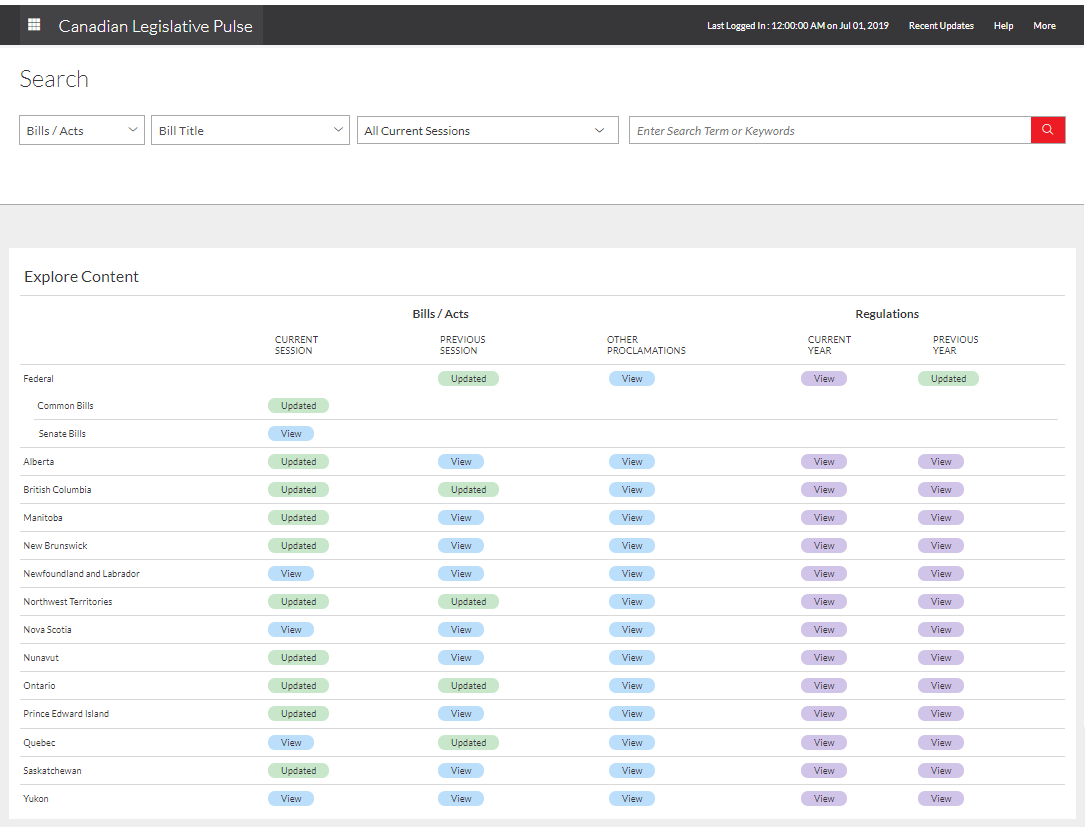
Task: Open the More menu
Action: point(1044,25)
